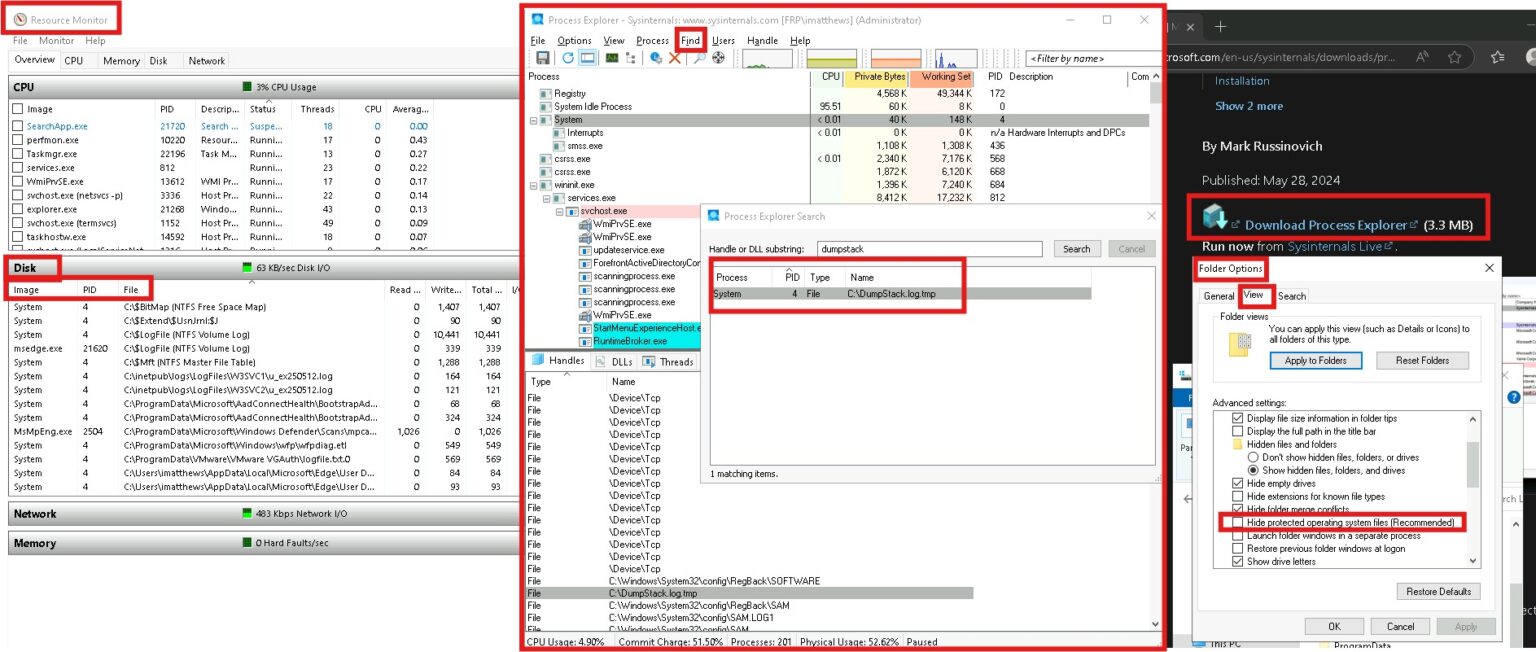
Task: Click the process tree view icon
Action: click(629, 57)
